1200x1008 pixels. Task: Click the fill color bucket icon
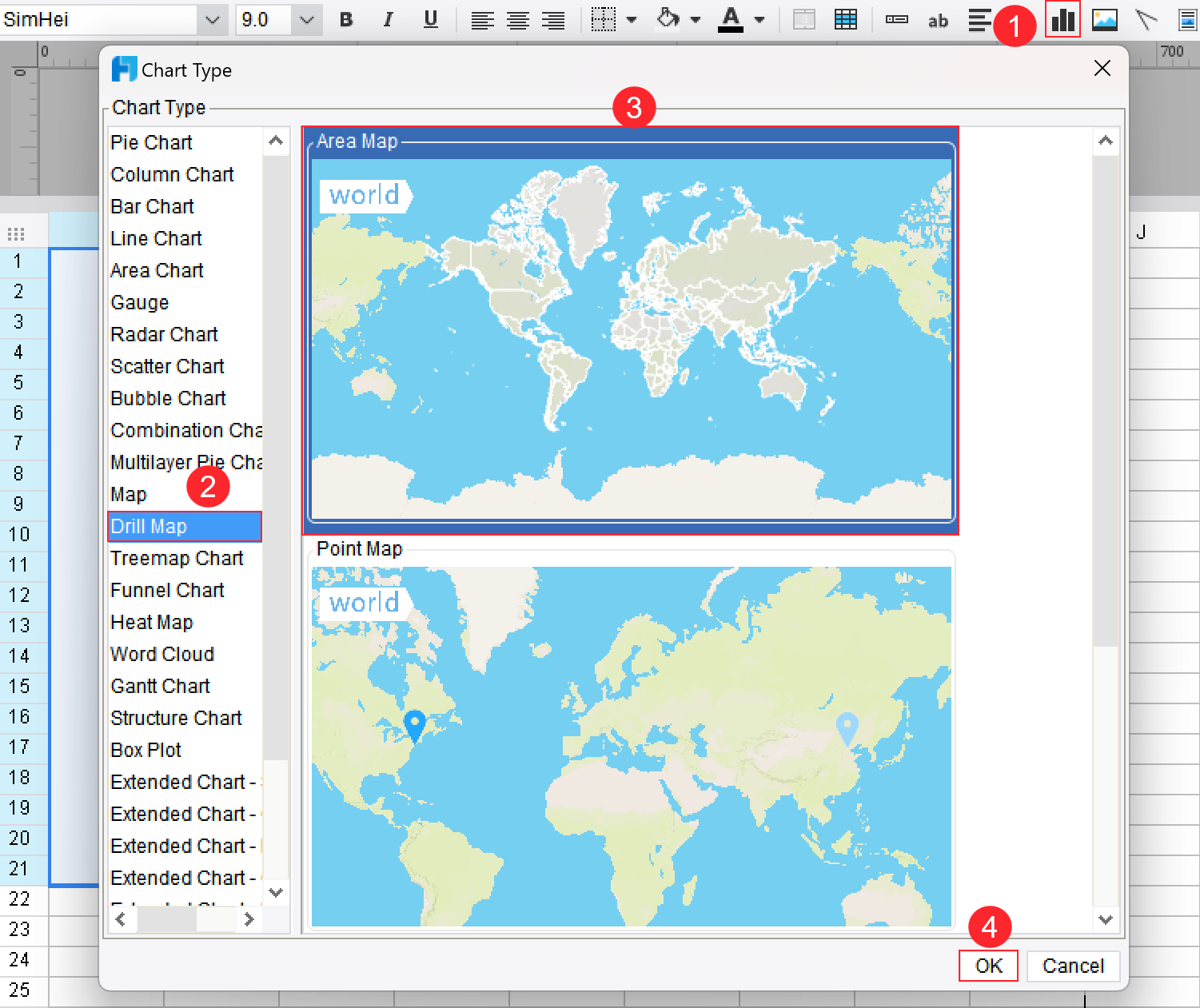668,20
